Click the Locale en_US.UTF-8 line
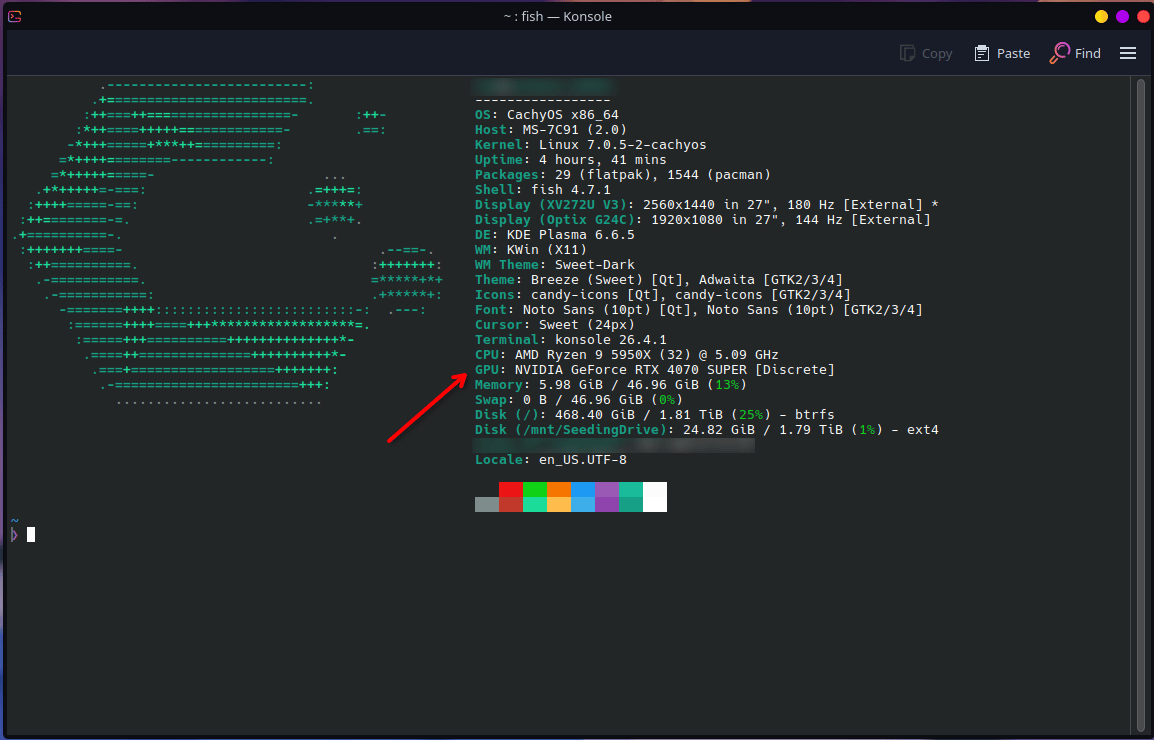Screen dimensions: 1154x740 click(x=551, y=459)
